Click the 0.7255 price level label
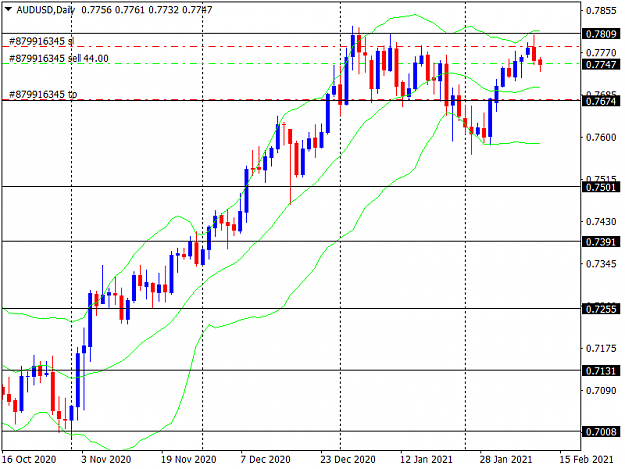The image size is (625, 469). 602,309
